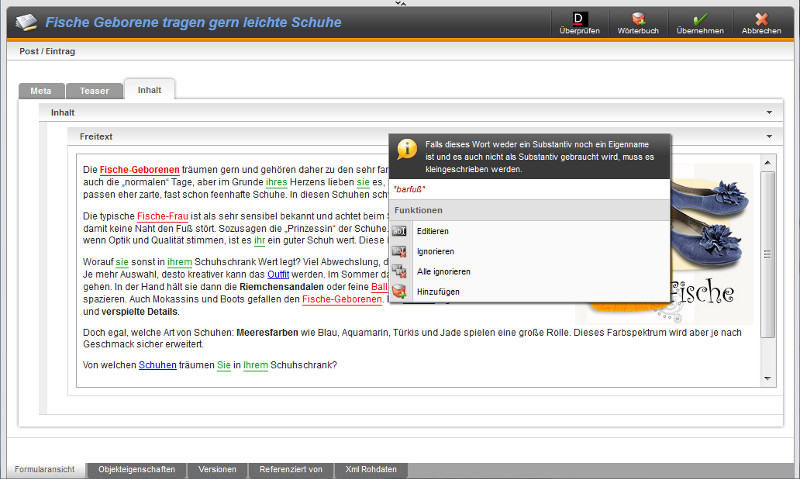Click the Alle ignorieren icon
The height and width of the screenshot is (479, 800).
400,271
